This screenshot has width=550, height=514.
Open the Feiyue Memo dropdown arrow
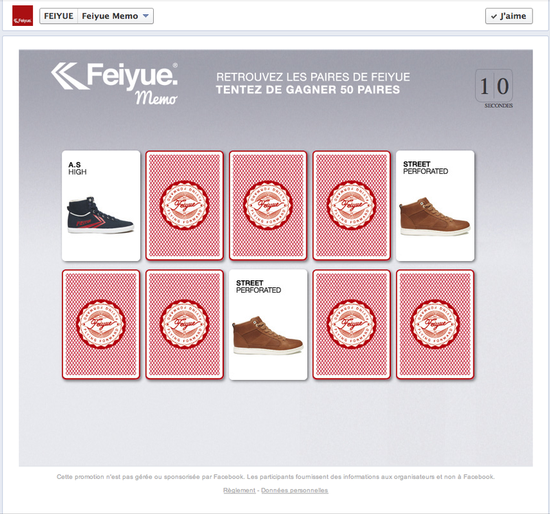pos(146,16)
